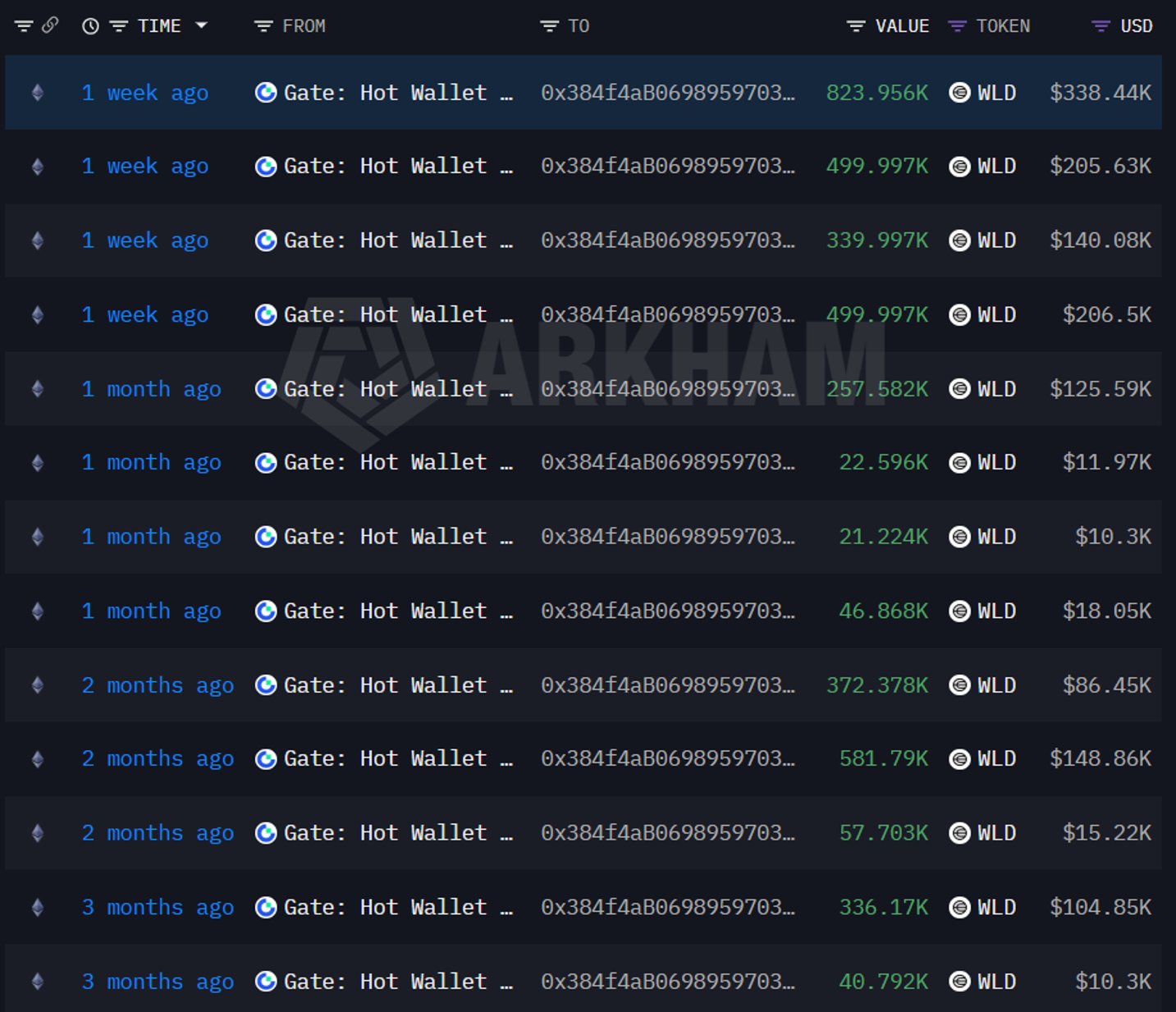Viewport: 1176px width, 1012px height.
Task: Click the Ethereum icon in the 339.997K row
Action: (38, 240)
